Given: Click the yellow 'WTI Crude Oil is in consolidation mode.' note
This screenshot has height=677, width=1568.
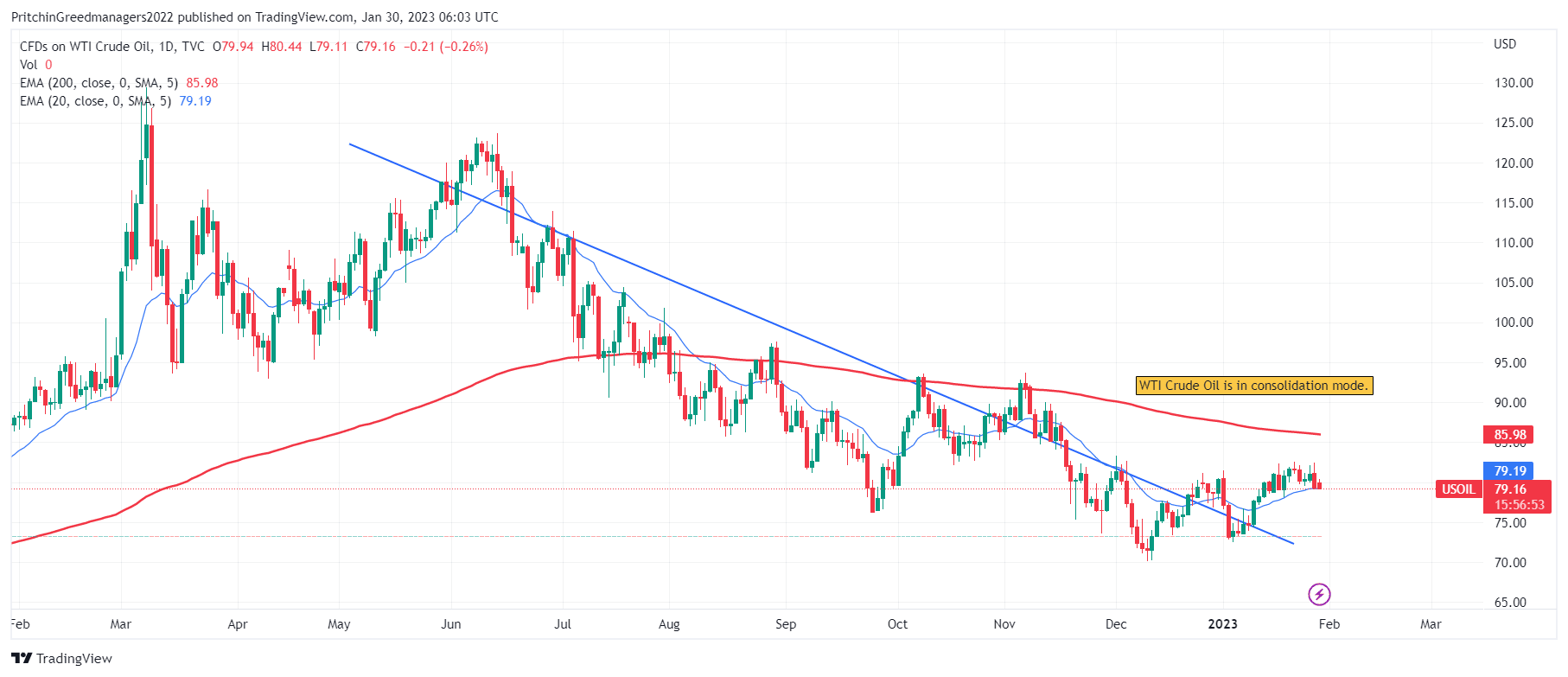Looking at the screenshot, I should pos(1253,386).
